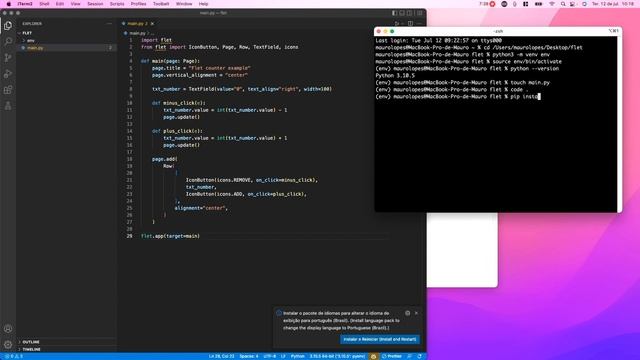
Task: Open the Manage gear icon
Action: coord(8,344)
